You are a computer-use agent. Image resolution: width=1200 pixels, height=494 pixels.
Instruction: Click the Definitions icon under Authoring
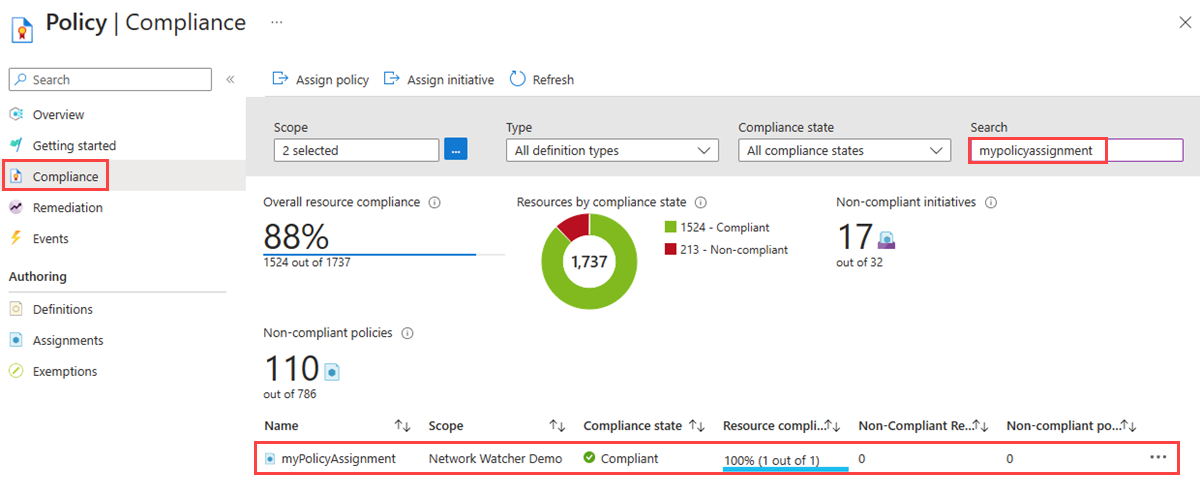[16, 309]
